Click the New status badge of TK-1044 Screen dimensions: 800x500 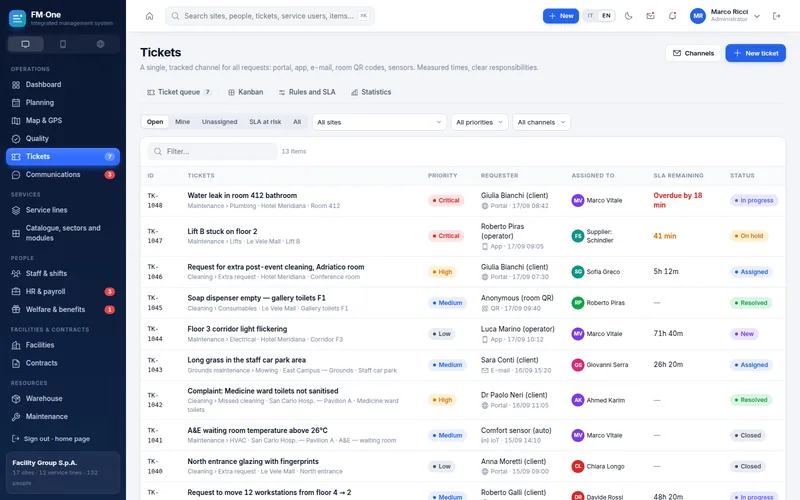click(x=744, y=334)
